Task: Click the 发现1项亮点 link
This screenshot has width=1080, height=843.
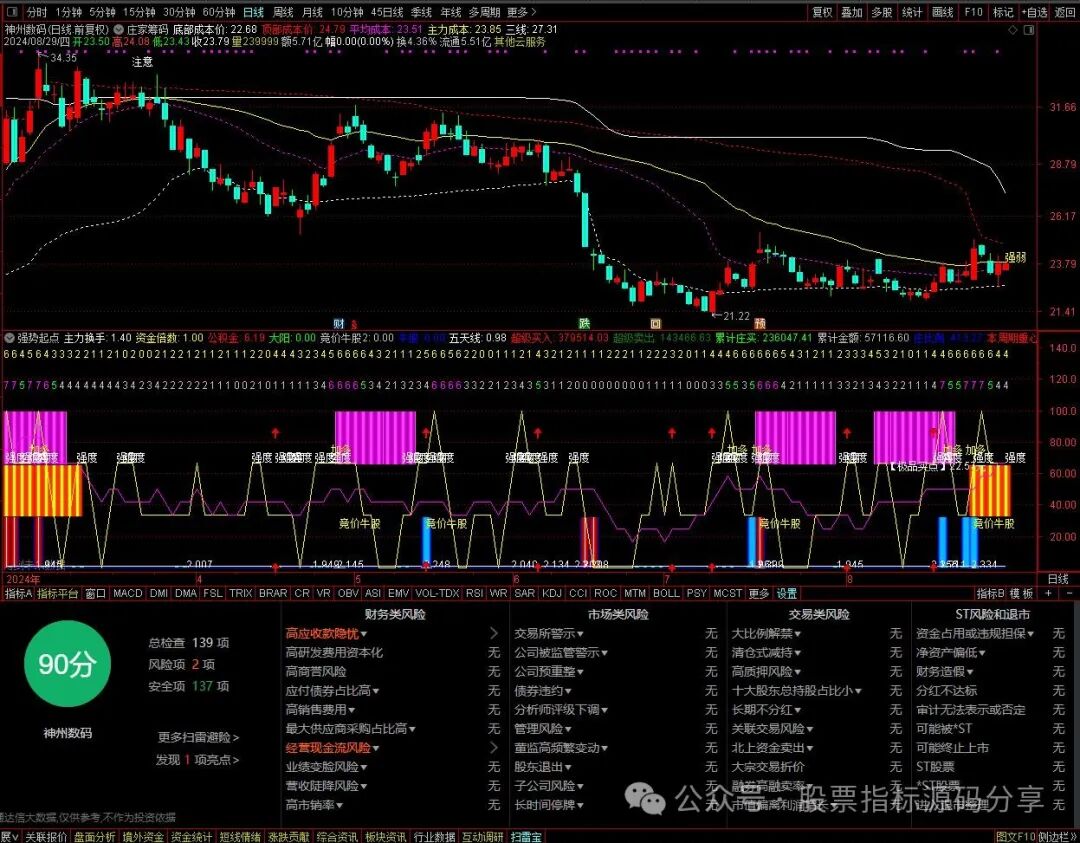Action: [x=198, y=760]
